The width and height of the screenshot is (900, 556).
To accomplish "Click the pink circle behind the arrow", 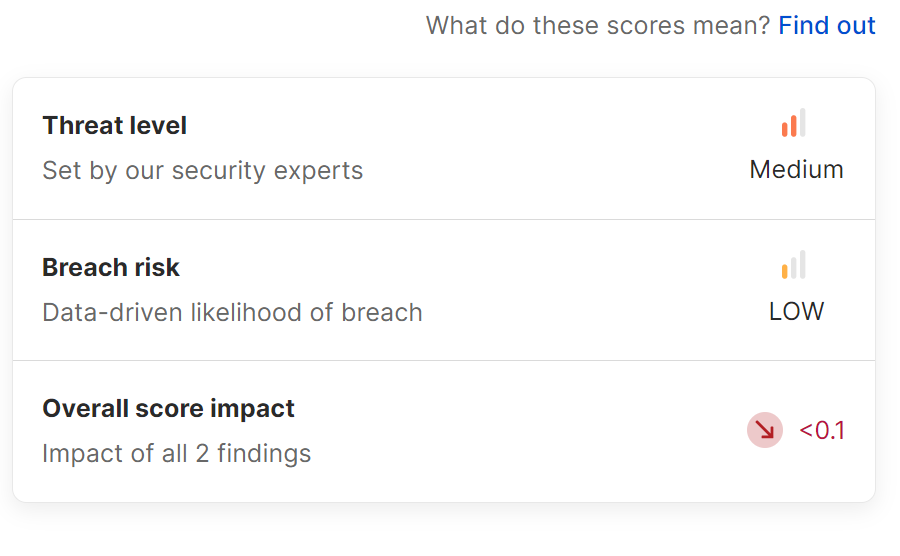I will click(765, 430).
